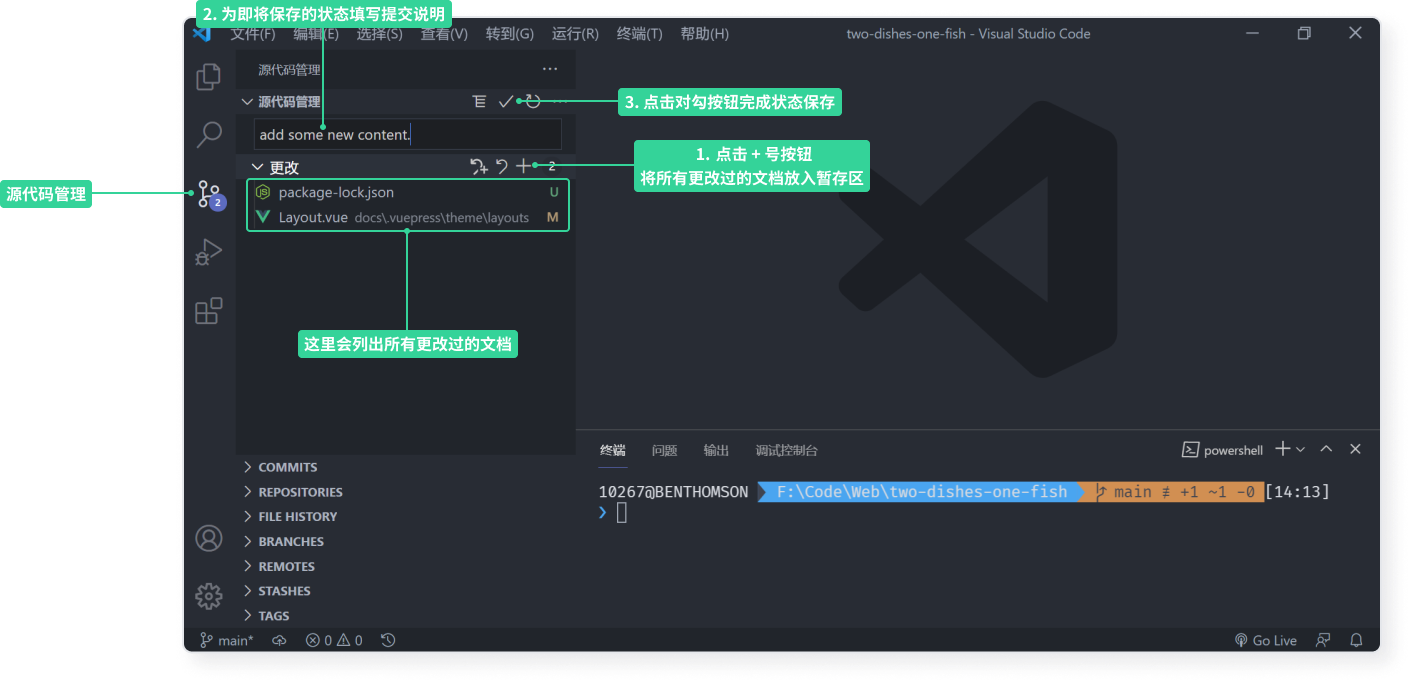
Task: Open the 文件(F) menu
Action: (253, 33)
